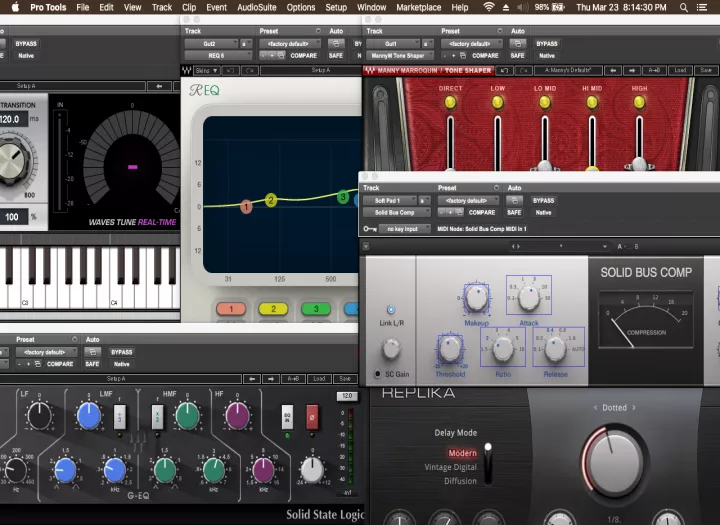Click Save button in SSL G-EQ toolbar
Image resolution: width=720 pixels, height=525 pixels.
(x=345, y=379)
